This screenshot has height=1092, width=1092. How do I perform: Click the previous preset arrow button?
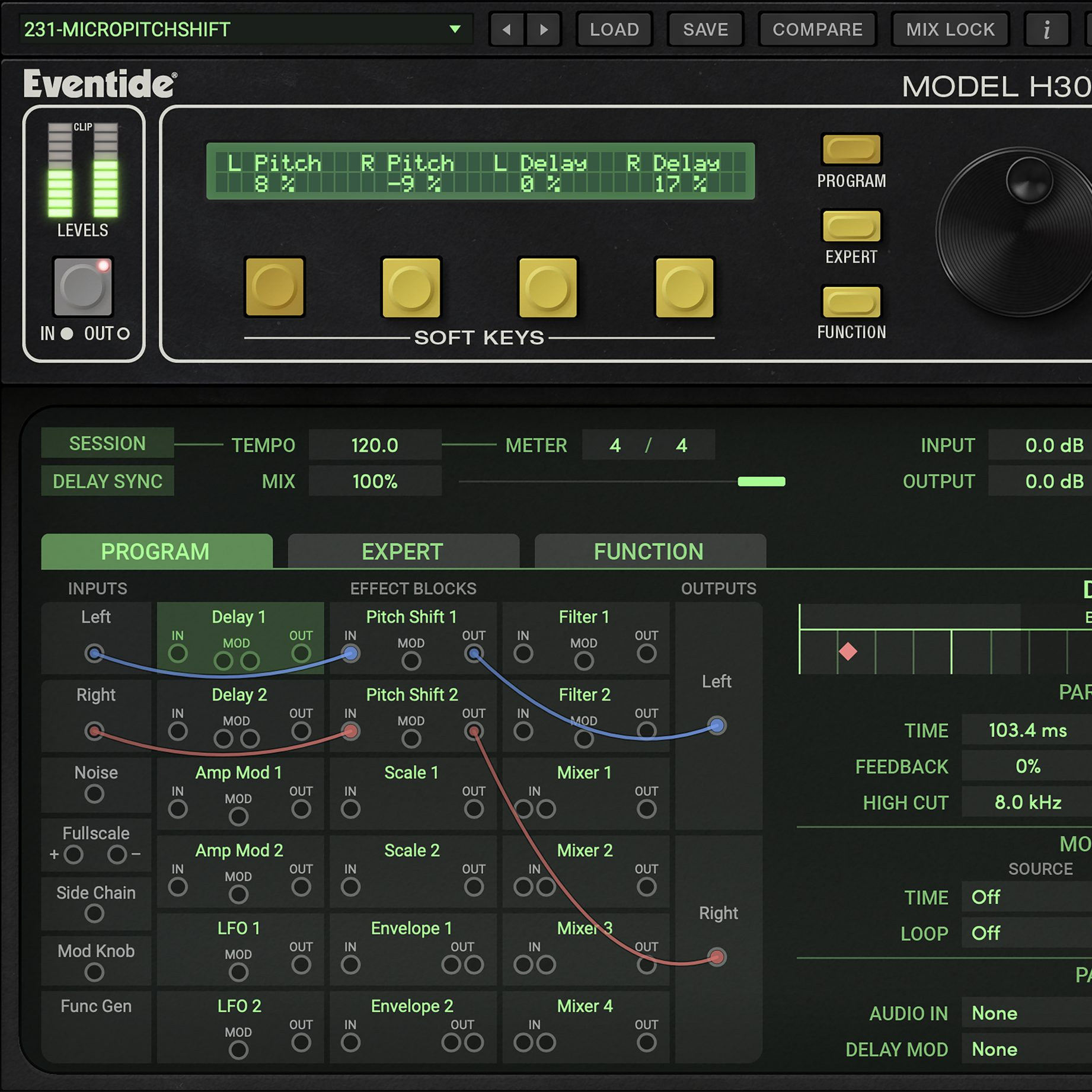tap(507, 30)
